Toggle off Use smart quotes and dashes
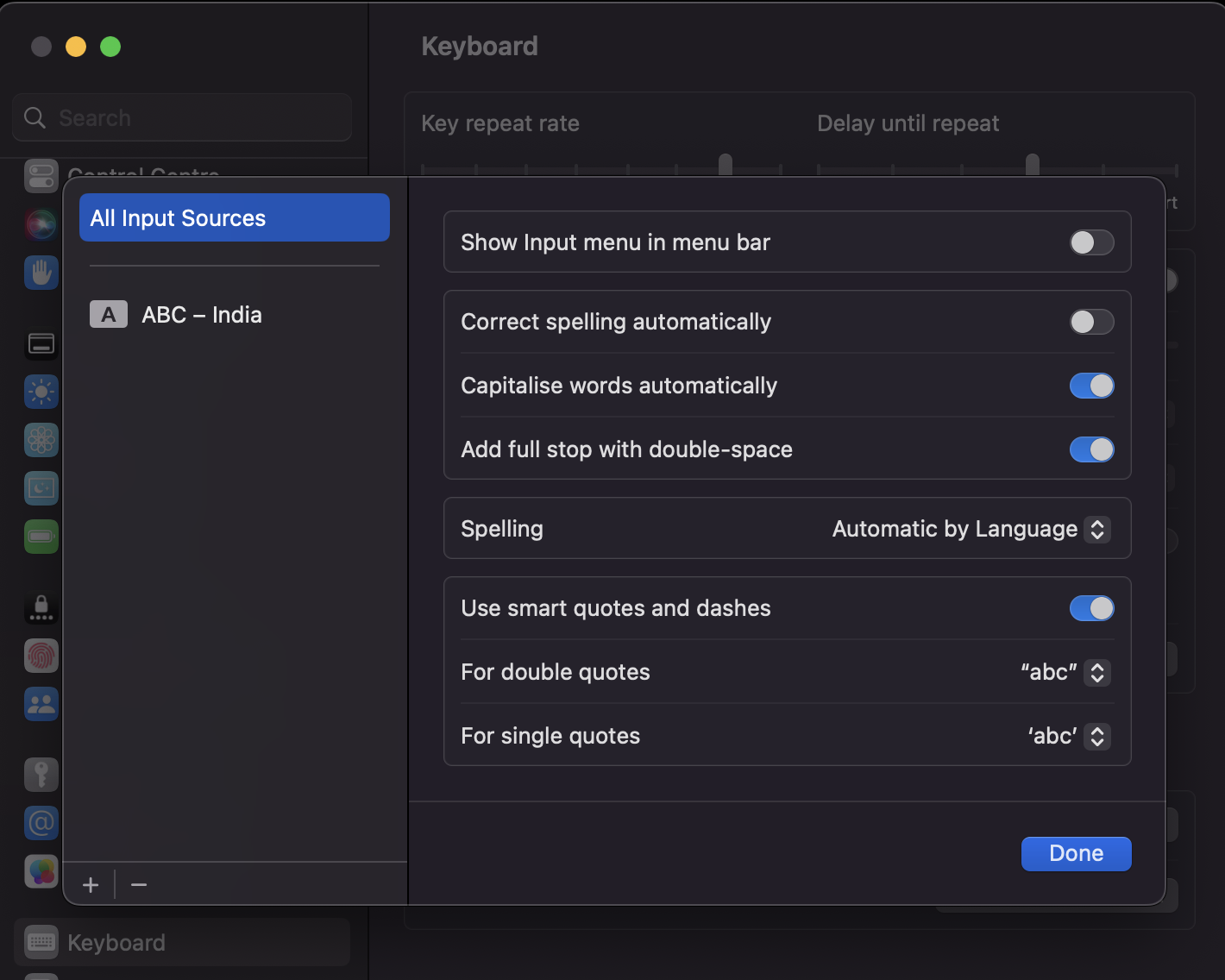Viewport: 1225px width, 980px height. point(1091,608)
